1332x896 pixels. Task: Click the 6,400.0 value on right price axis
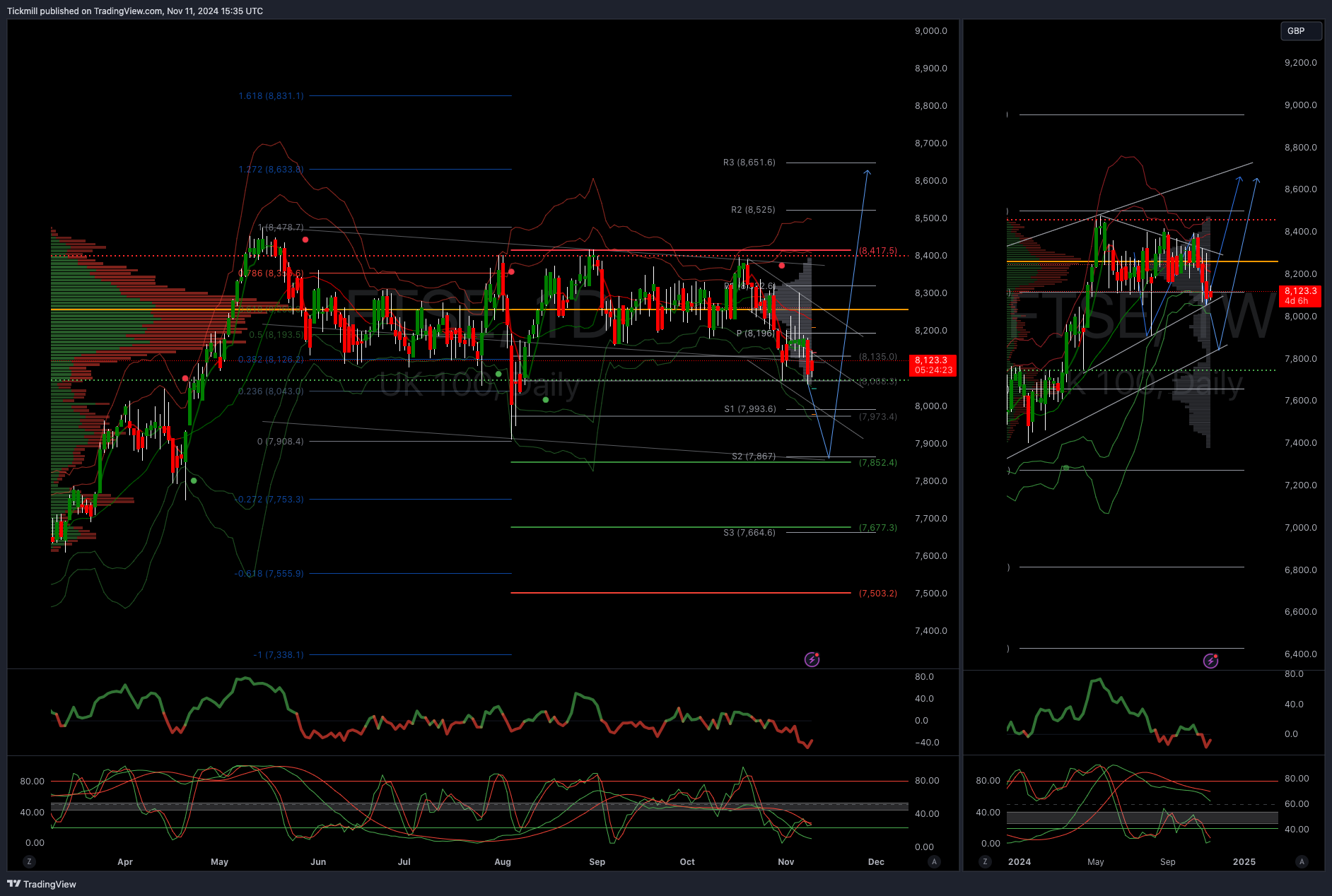pyautogui.click(x=1301, y=654)
